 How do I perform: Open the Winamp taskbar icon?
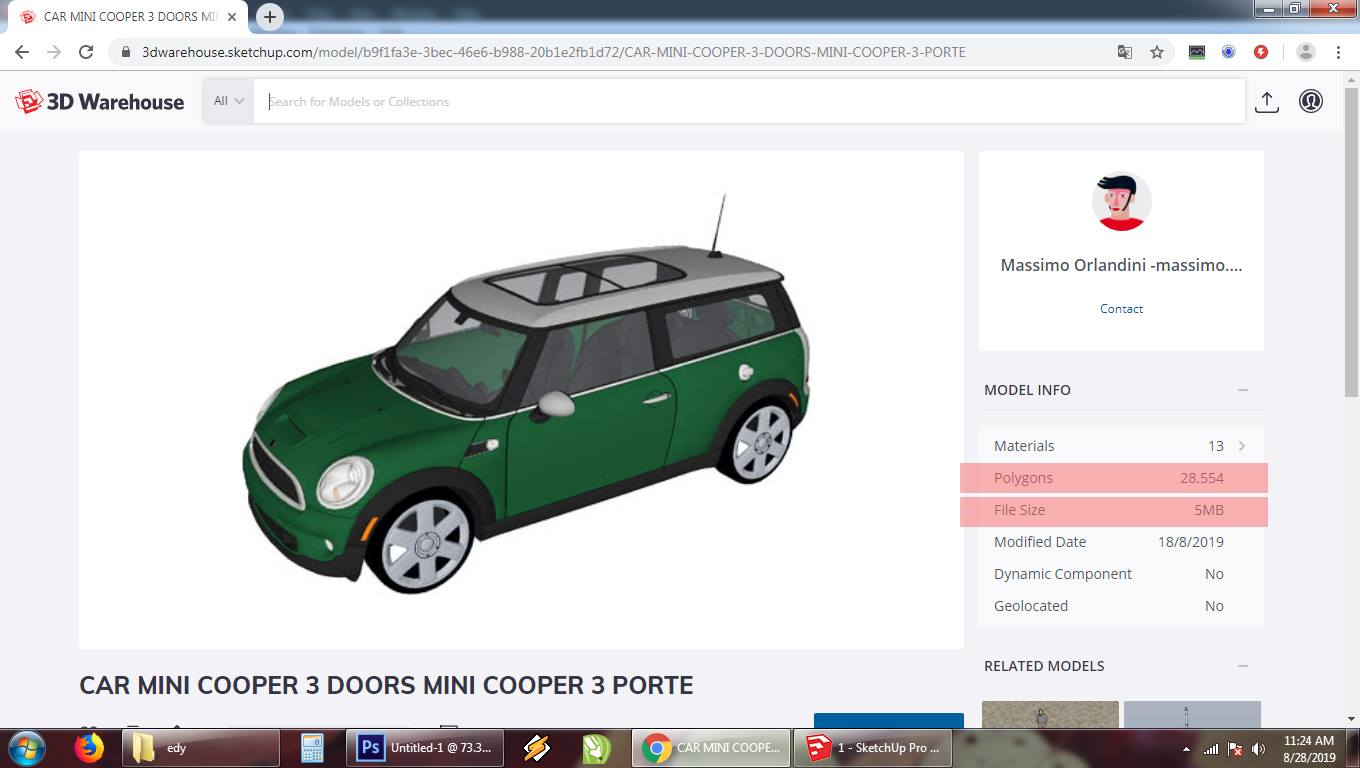[537, 748]
